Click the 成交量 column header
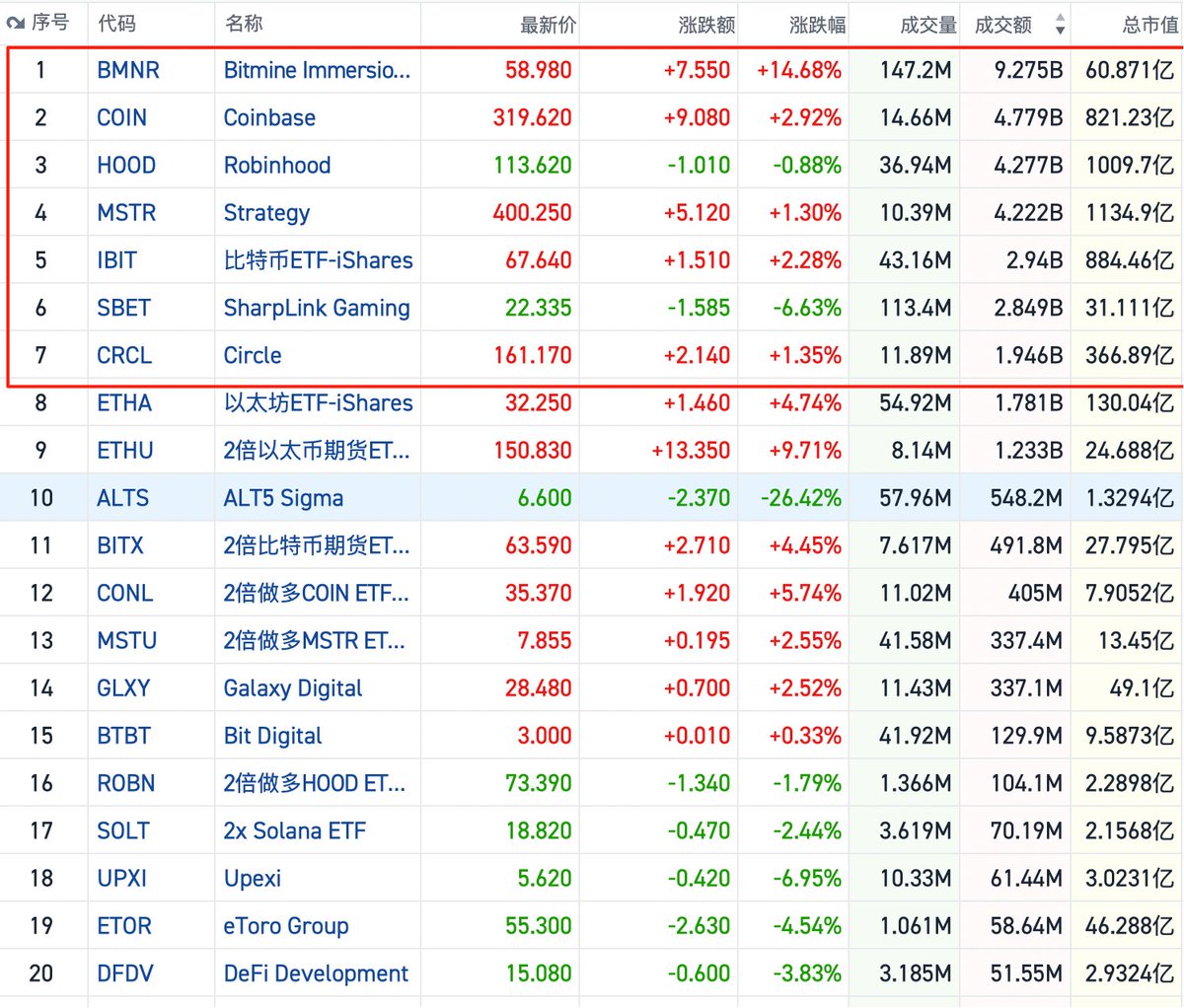The image size is (1184, 1008). 928,25
